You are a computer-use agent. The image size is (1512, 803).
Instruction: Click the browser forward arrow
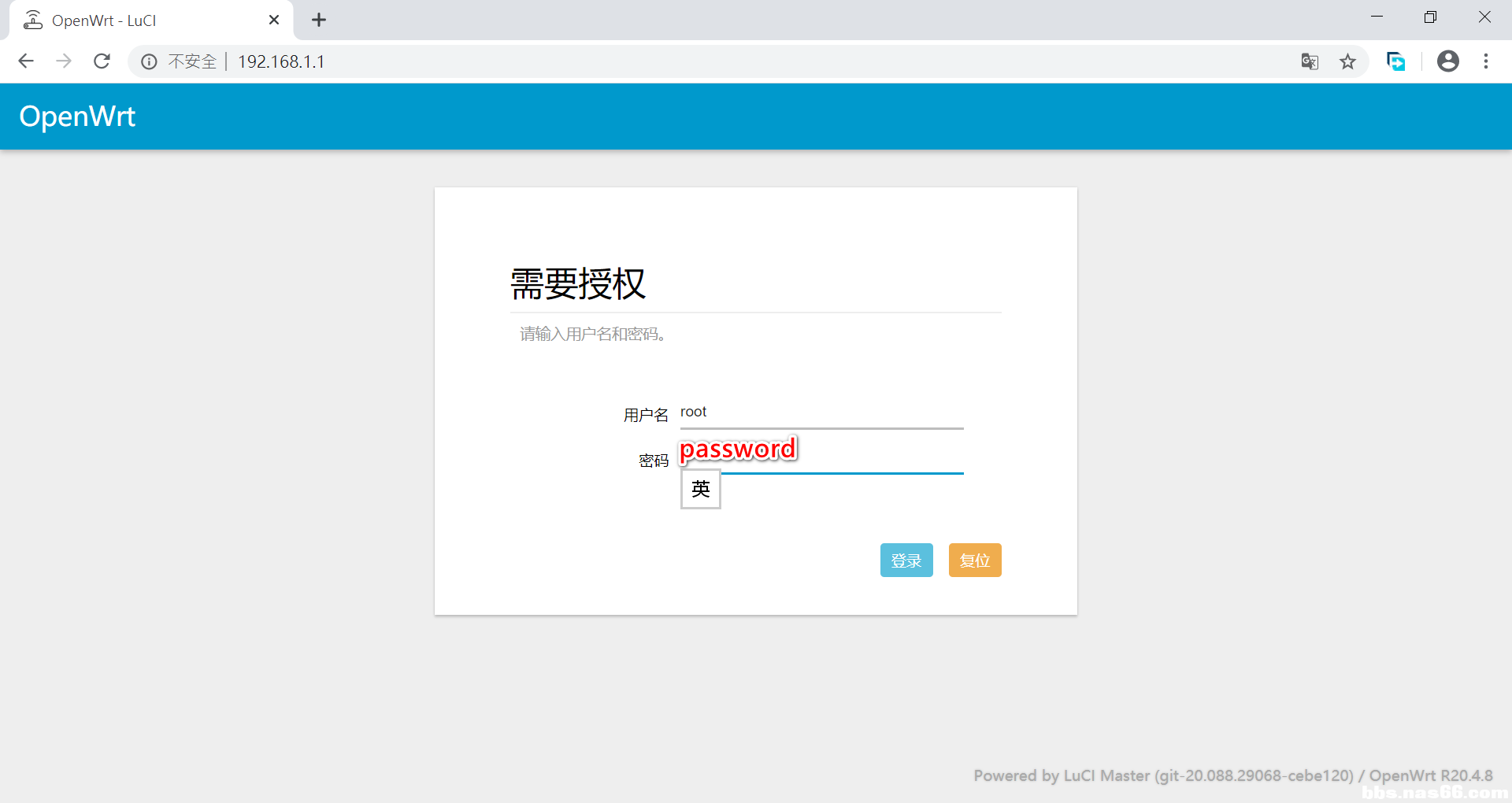click(x=64, y=61)
